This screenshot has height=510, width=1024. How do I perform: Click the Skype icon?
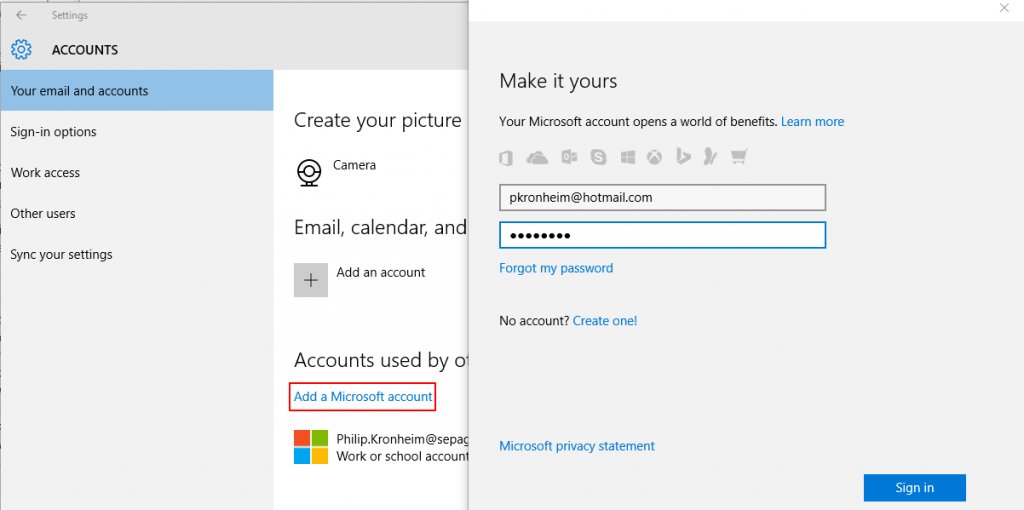(598, 157)
